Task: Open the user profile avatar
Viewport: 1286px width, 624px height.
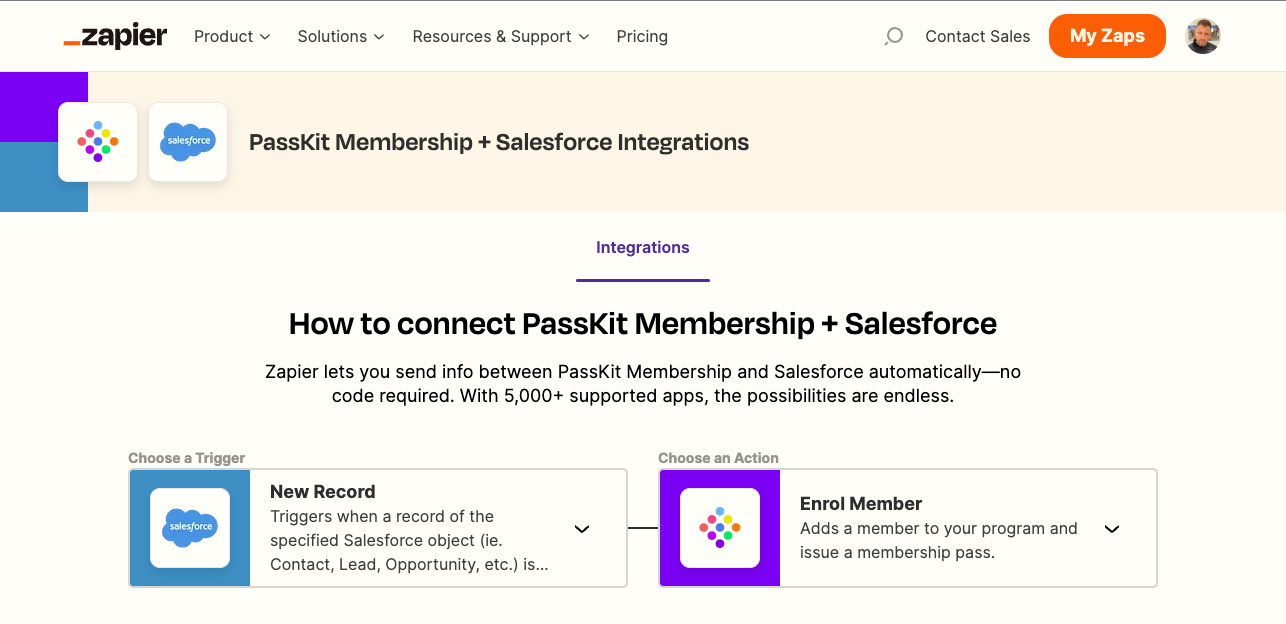Action: 1202,36
